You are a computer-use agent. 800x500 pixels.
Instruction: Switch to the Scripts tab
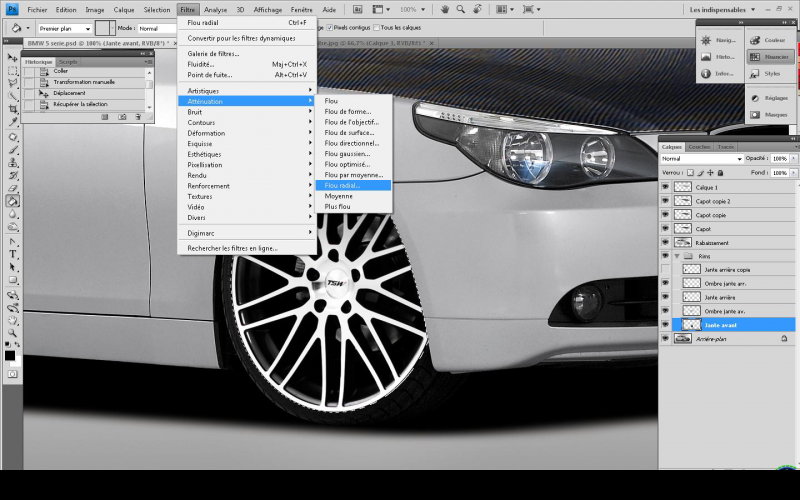(x=68, y=62)
